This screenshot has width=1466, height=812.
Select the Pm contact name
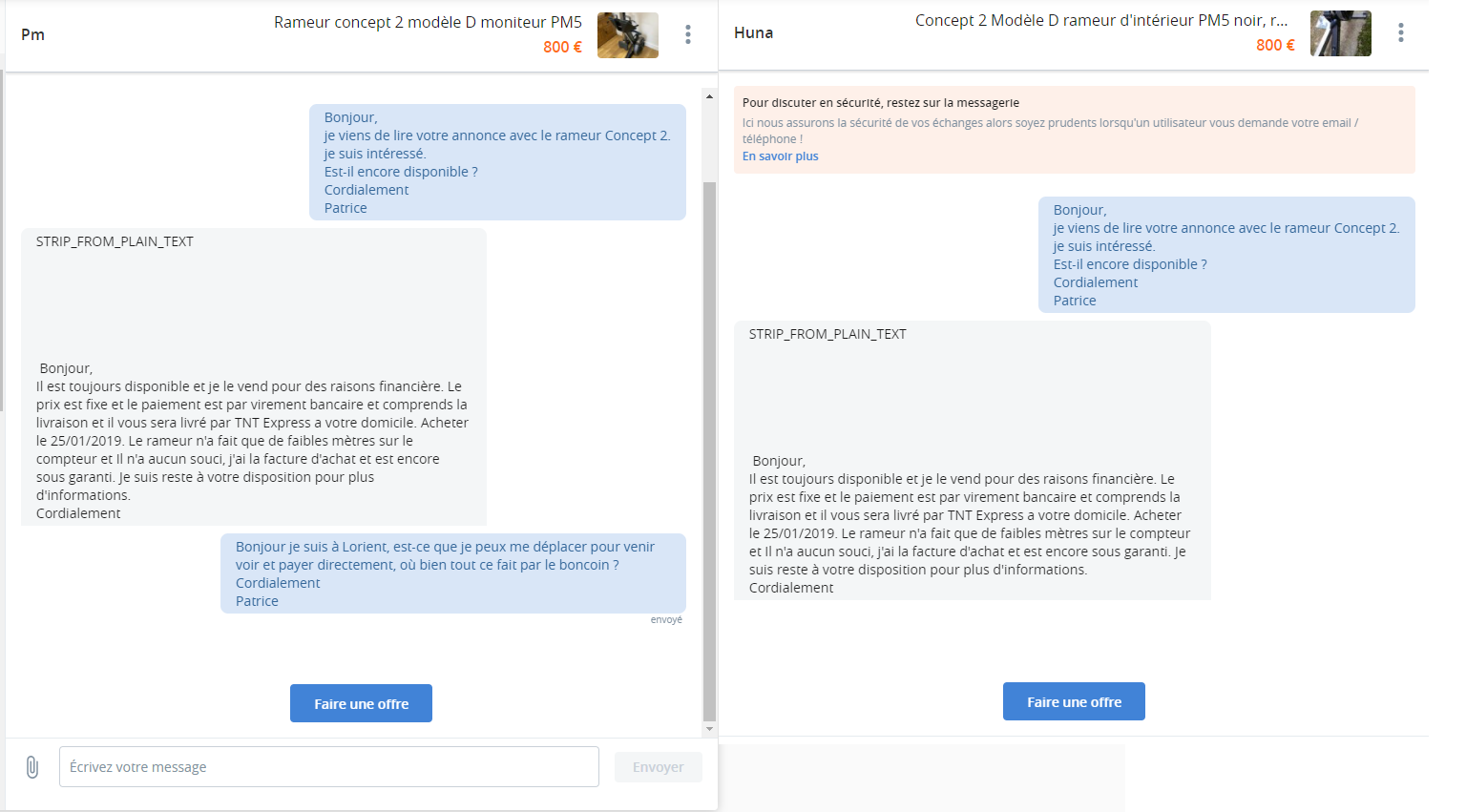33,35
